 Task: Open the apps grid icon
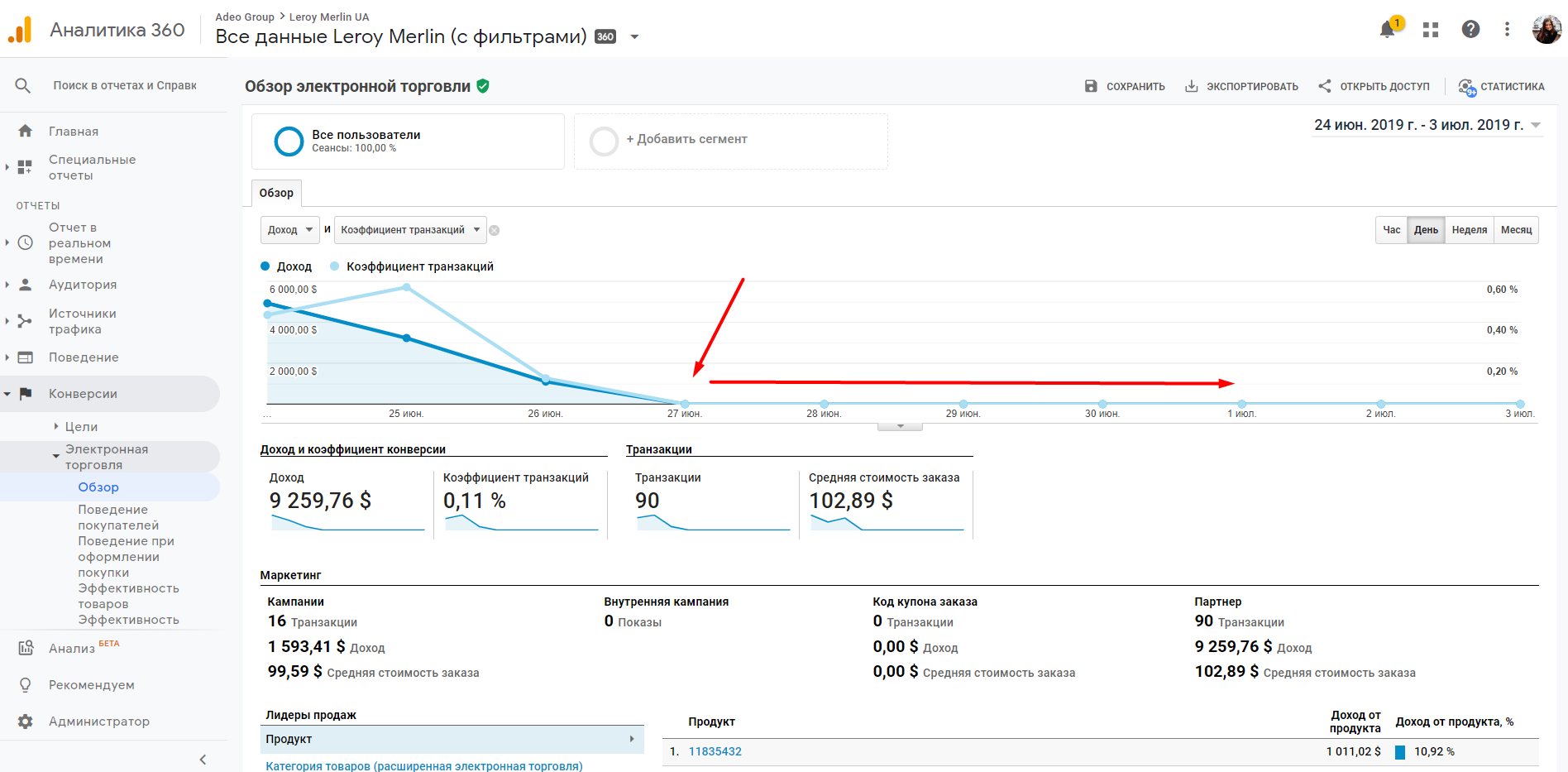click(x=1431, y=30)
